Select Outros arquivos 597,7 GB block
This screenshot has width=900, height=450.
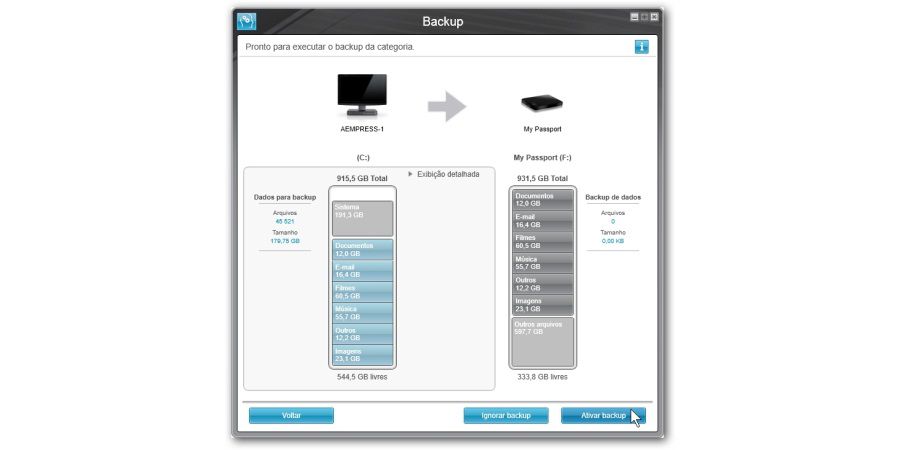tap(542, 342)
